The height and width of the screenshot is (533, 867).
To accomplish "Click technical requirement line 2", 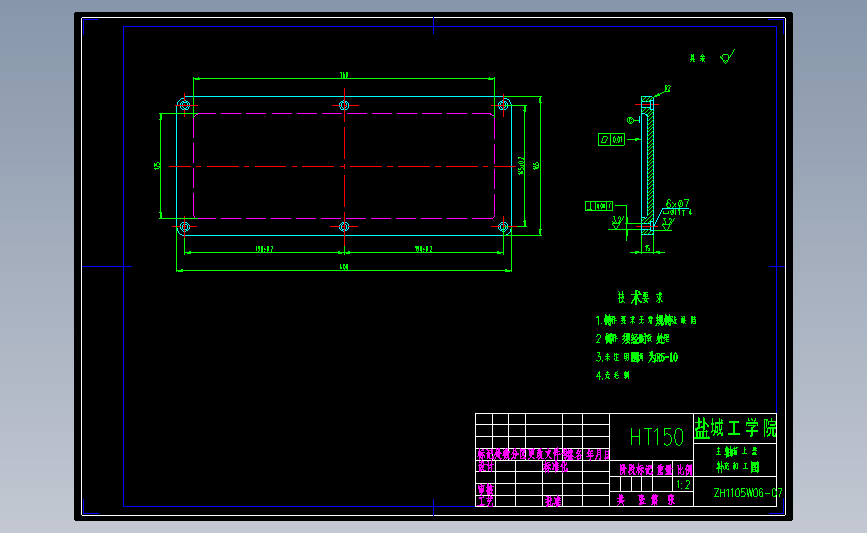I will tap(633, 338).
